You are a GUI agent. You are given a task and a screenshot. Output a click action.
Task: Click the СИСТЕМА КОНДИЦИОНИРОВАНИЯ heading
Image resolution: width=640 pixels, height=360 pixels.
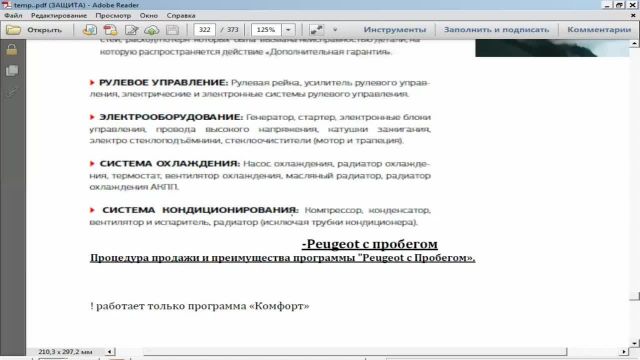[200, 210]
